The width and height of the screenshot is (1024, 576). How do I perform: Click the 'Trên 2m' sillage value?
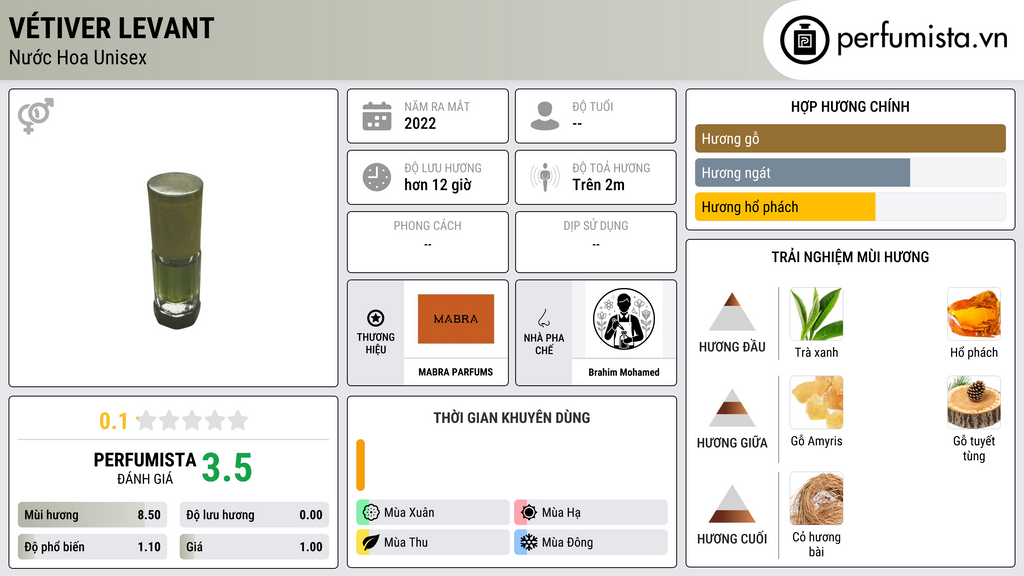pyautogui.click(x=598, y=185)
